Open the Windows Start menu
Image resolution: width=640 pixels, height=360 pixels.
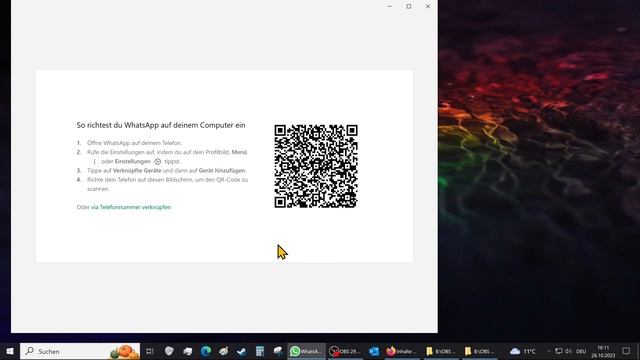click(x=10, y=351)
